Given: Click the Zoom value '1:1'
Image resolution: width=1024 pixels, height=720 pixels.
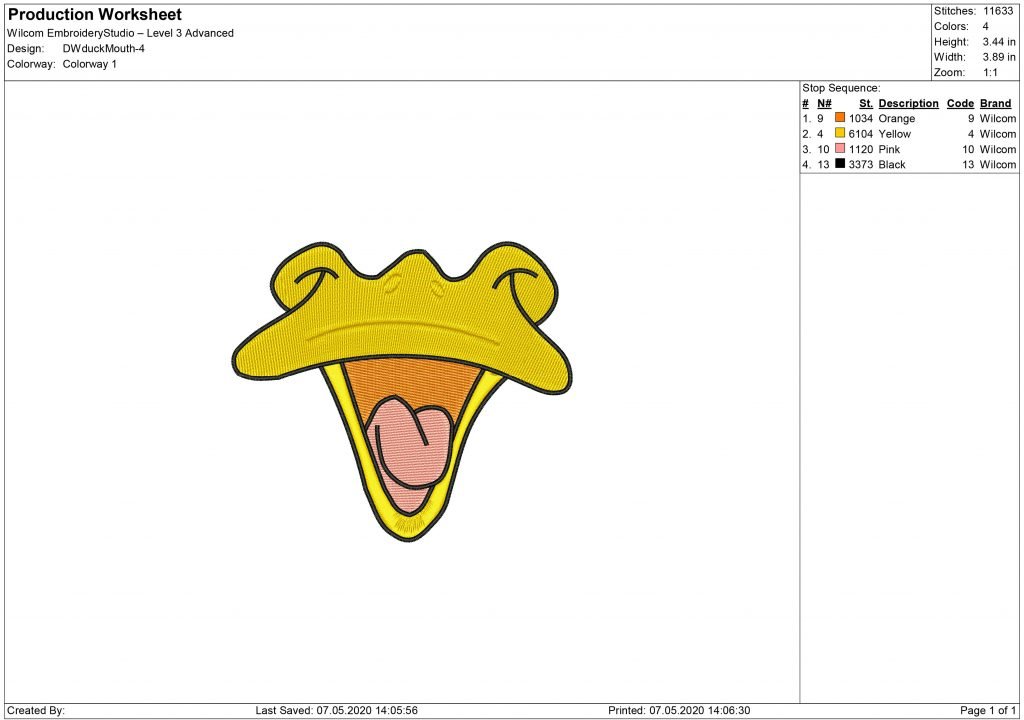Looking at the screenshot, I should pos(991,73).
